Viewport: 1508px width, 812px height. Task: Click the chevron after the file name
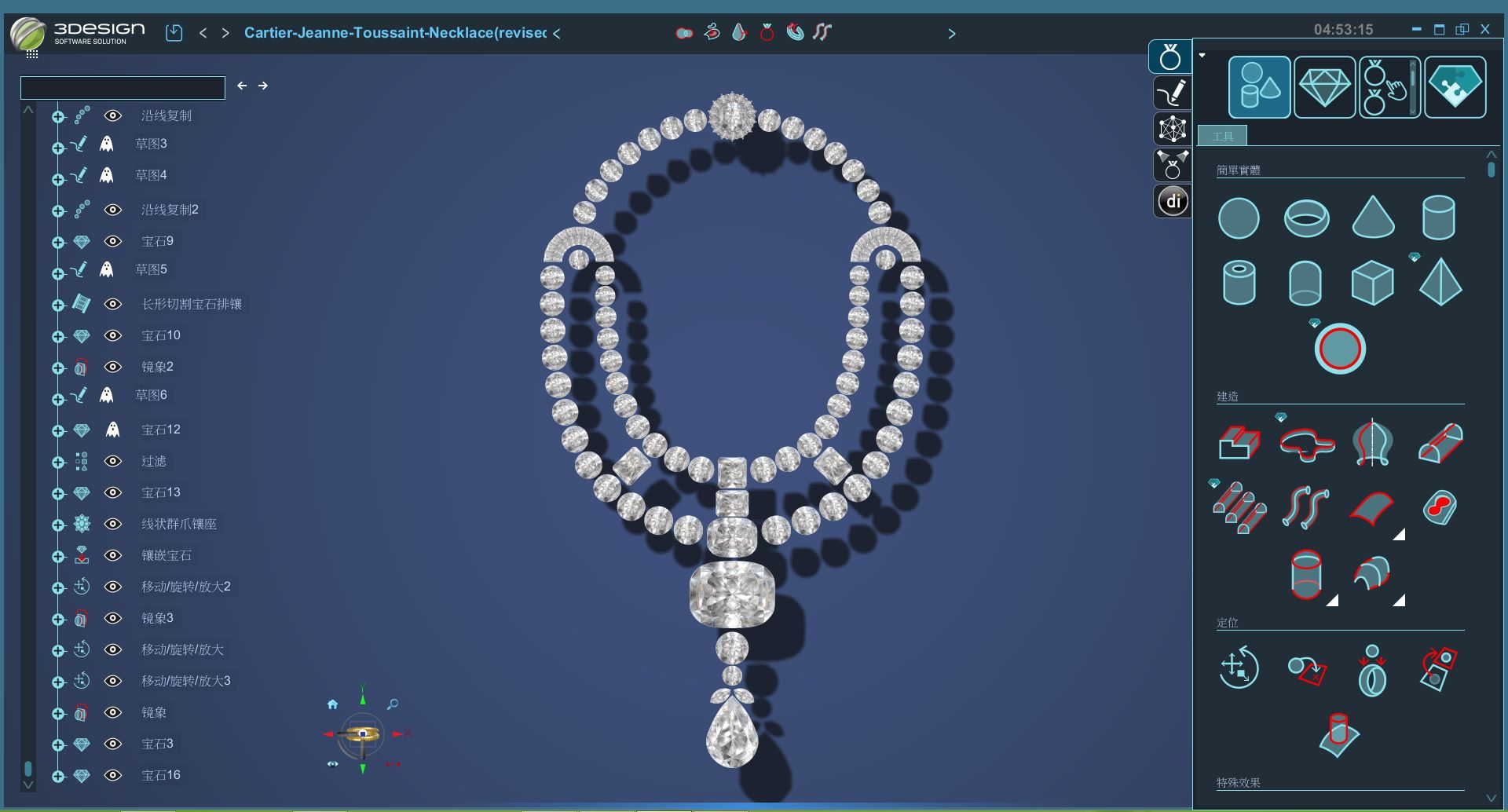pos(556,33)
